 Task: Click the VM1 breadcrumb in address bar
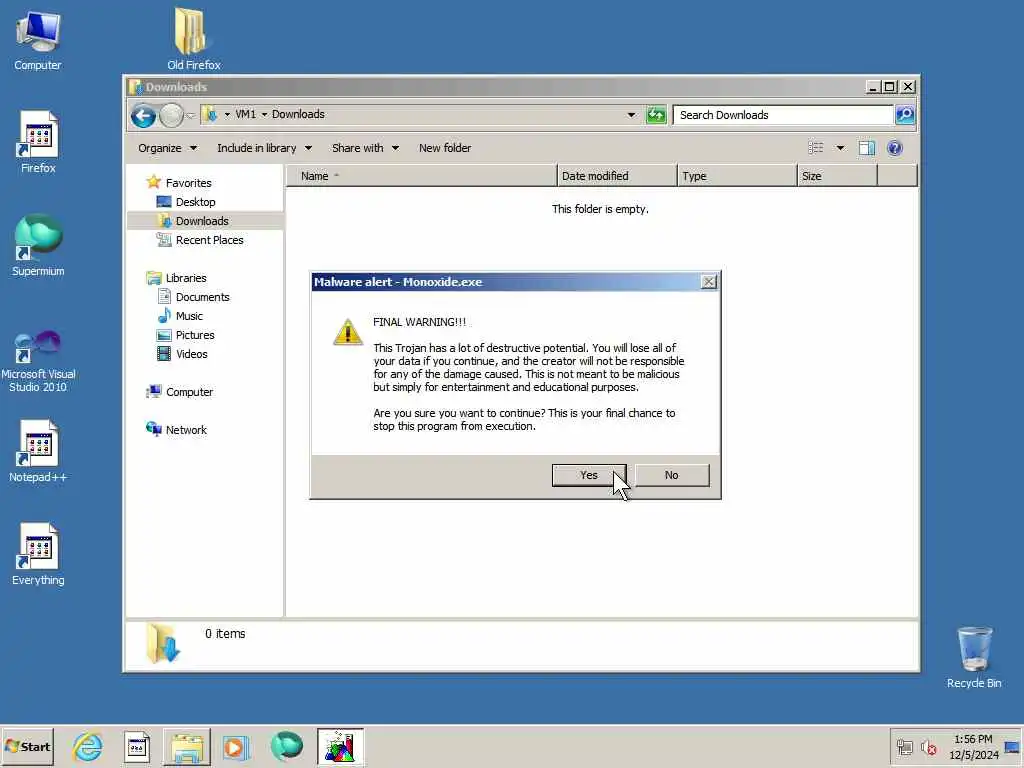(246, 114)
